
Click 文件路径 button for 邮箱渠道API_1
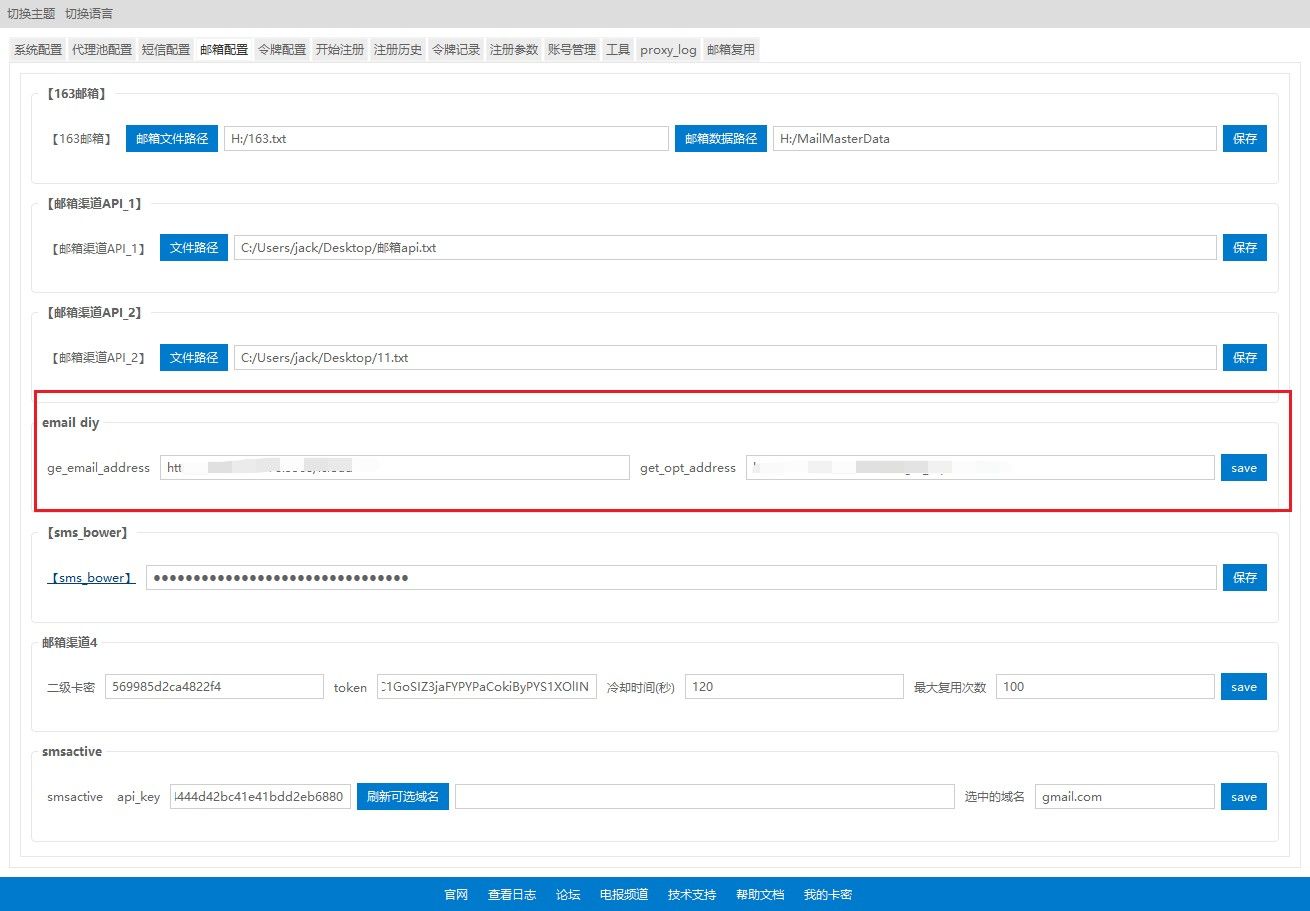[x=194, y=248]
